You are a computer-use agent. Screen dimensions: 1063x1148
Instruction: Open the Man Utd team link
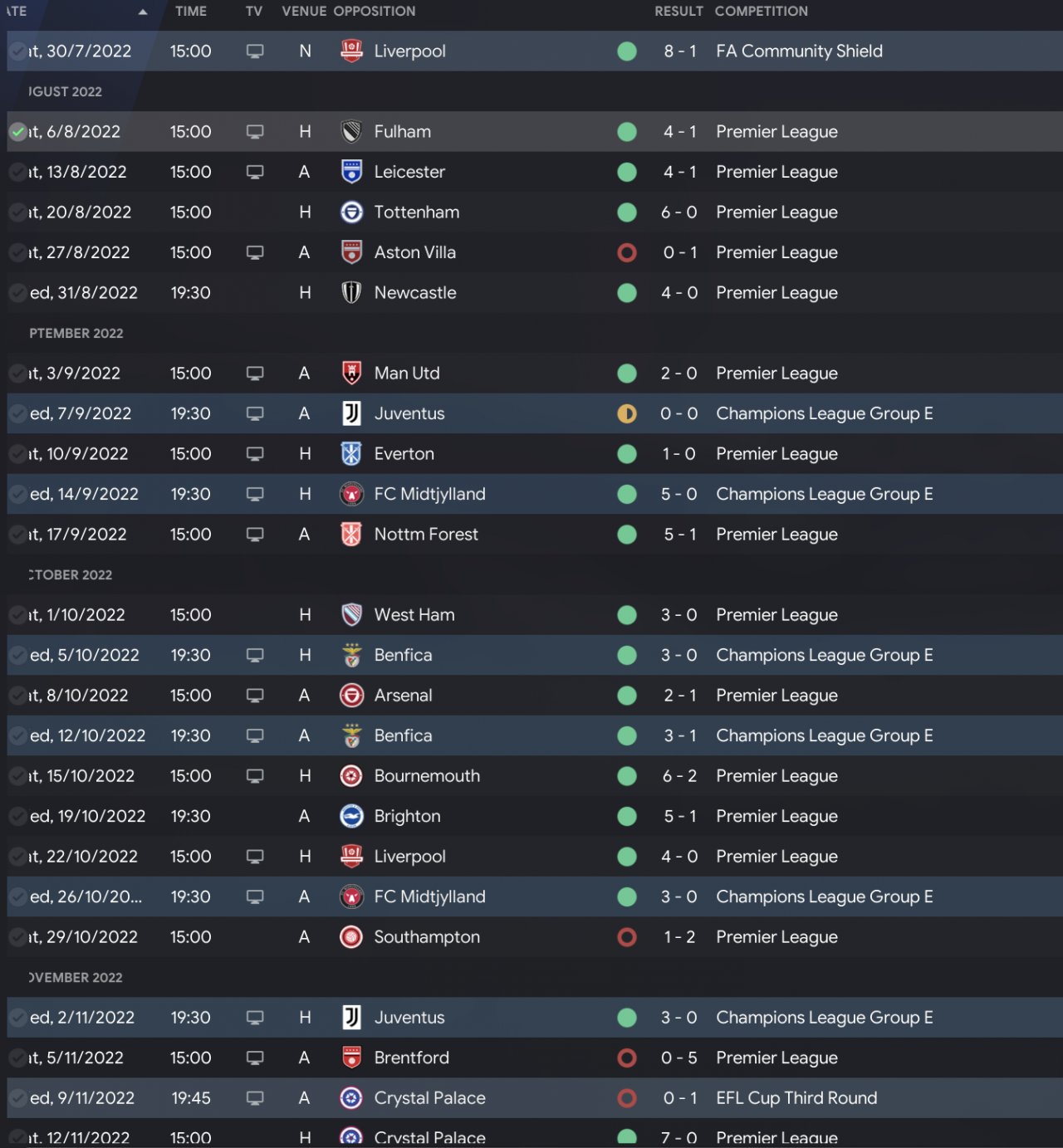tap(407, 374)
